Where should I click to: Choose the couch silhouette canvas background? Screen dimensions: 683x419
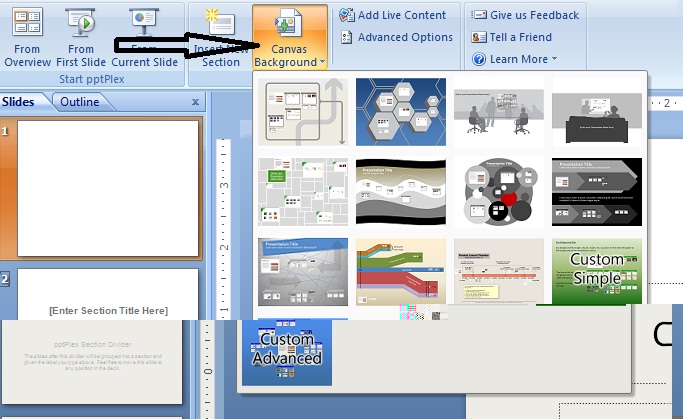click(597, 112)
